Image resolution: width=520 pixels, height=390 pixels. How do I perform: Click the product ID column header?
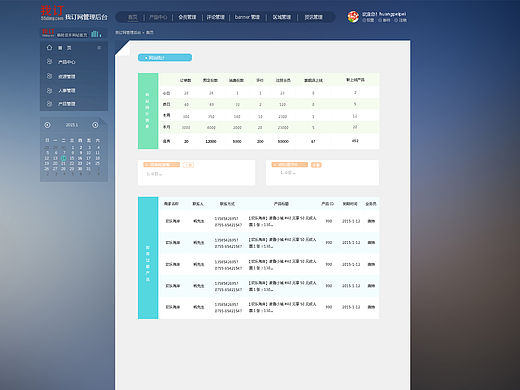[x=327, y=204]
